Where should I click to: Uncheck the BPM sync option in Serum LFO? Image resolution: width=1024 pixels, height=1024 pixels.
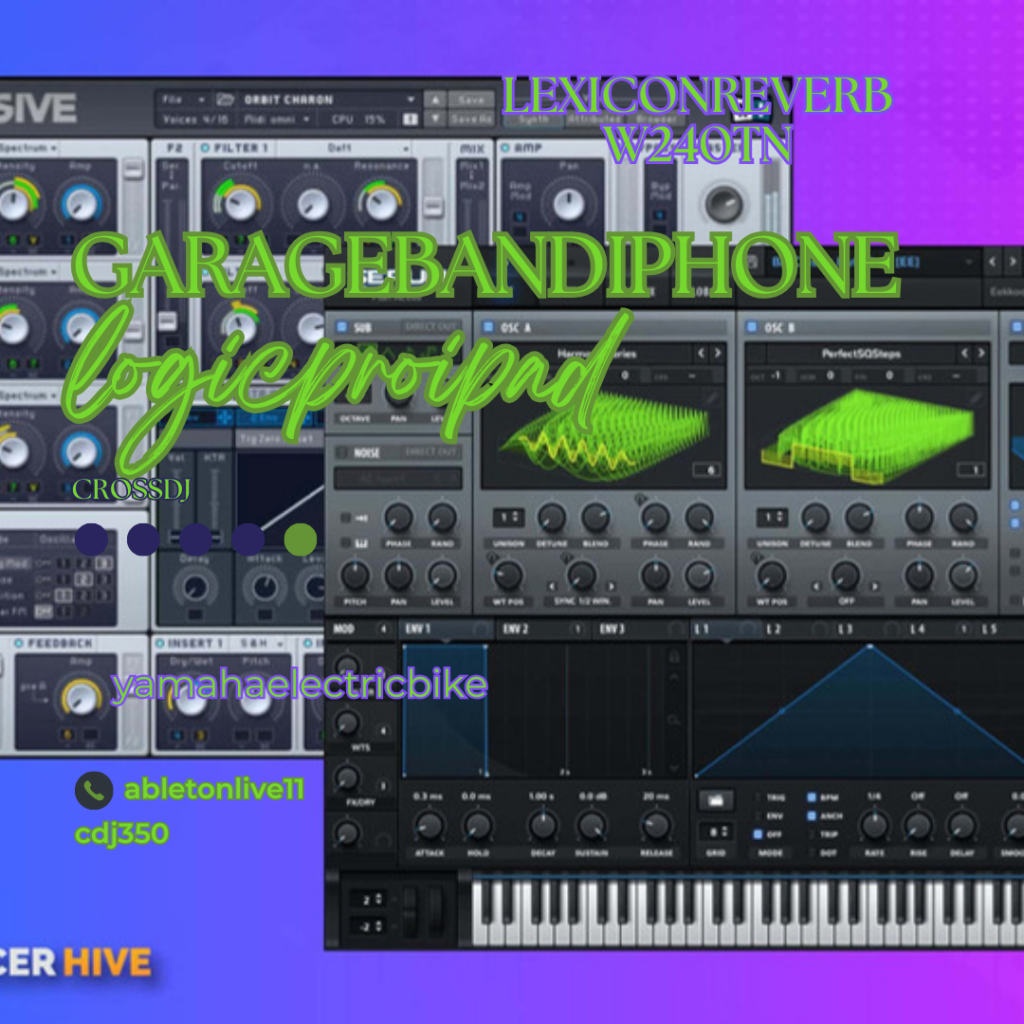tap(812, 797)
